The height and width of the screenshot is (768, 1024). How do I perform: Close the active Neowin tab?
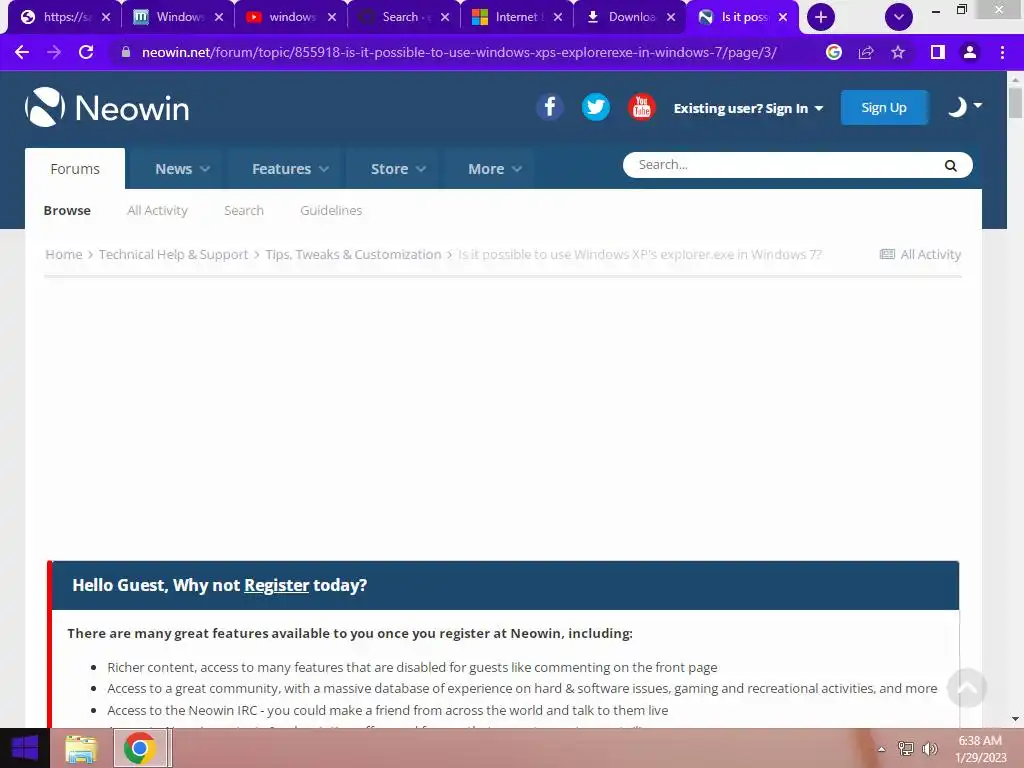783,17
